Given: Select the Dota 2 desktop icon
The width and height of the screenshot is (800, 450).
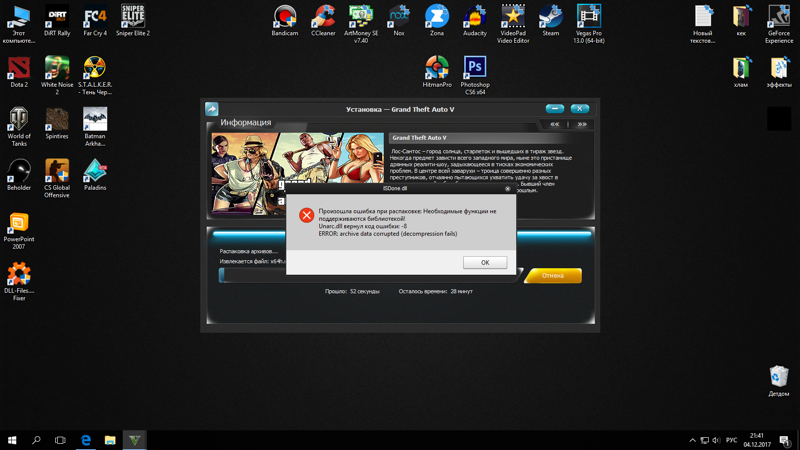Looking at the screenshot, I should [x=19, y=68].
